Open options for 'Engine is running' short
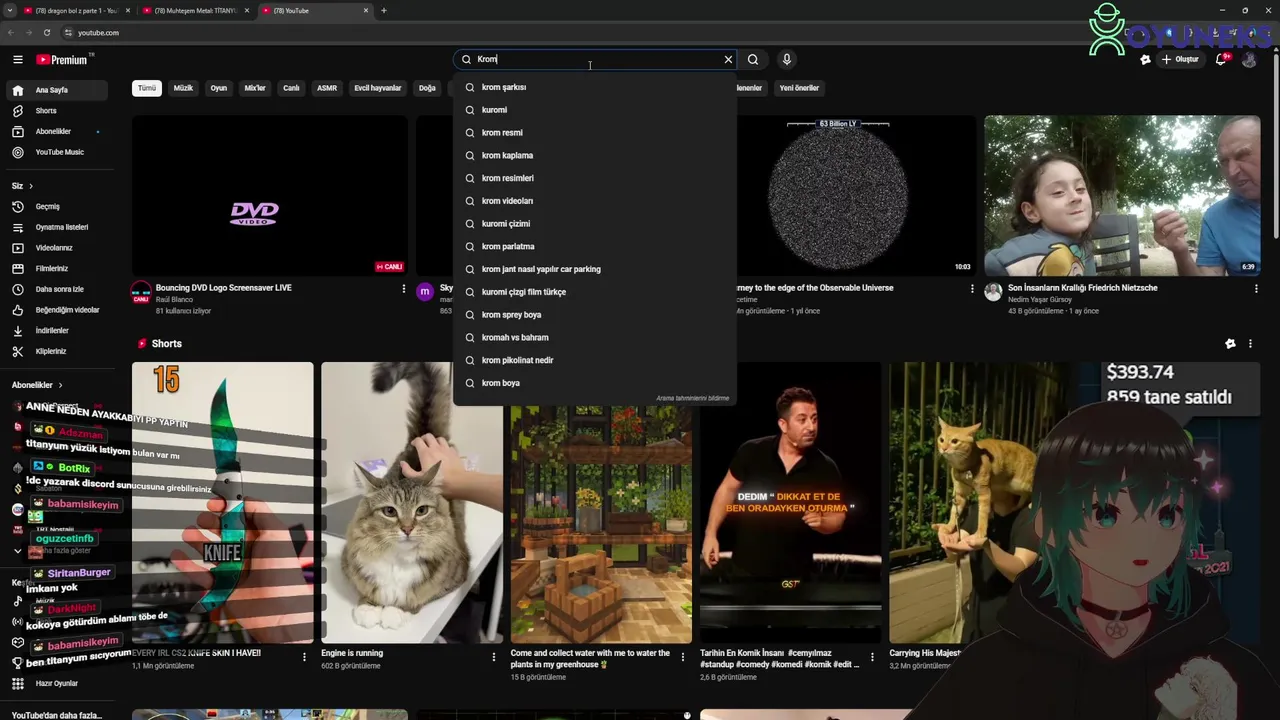Screen dimensions: 1280x720 click(493, 657)
